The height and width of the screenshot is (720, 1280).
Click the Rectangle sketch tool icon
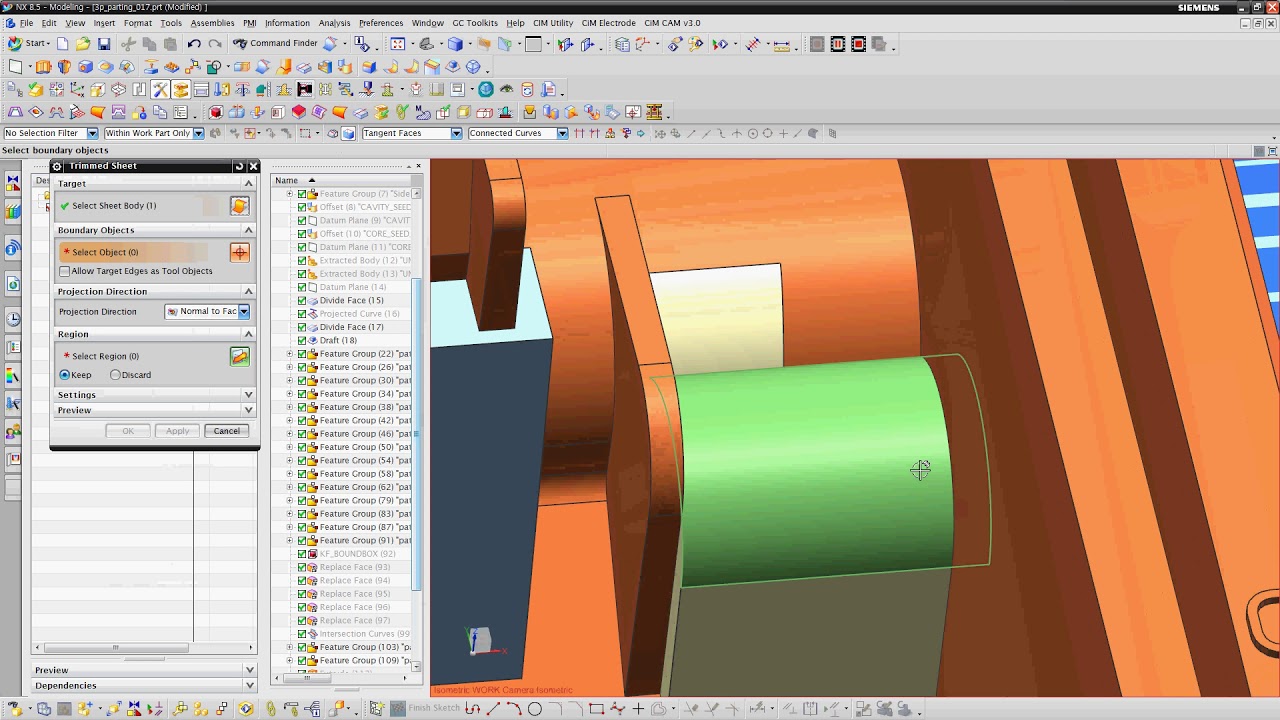coord(596,709)
